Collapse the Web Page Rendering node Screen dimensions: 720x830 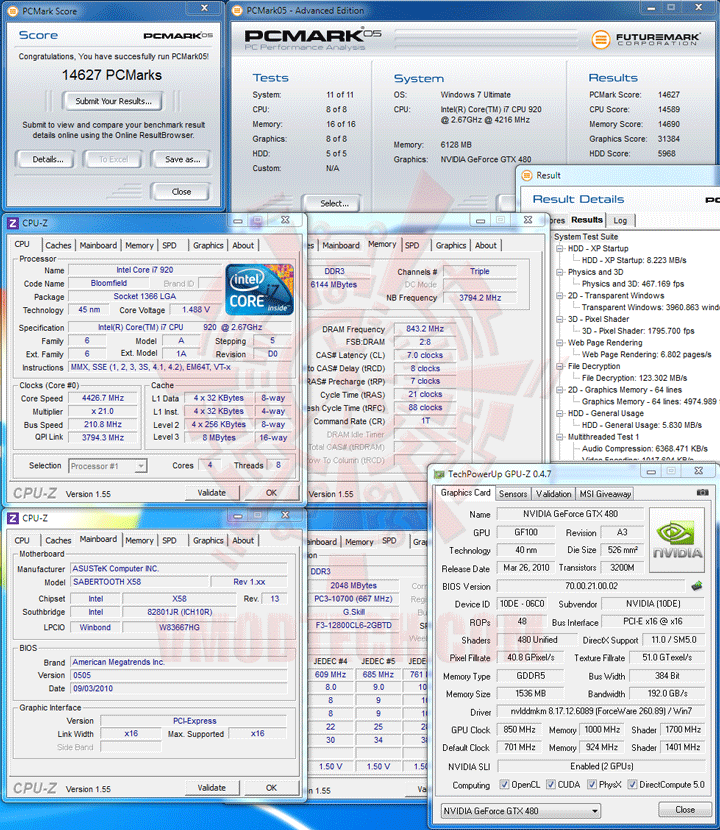coord(560,342)
